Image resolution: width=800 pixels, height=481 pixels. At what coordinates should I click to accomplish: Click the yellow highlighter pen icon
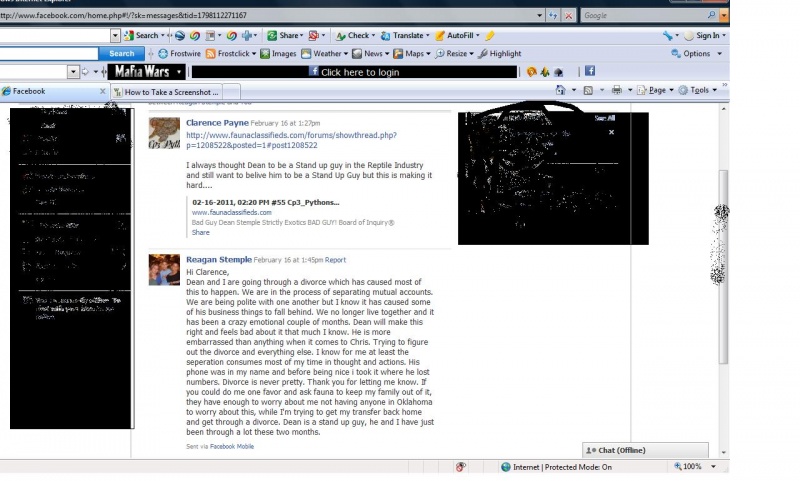(x=490, y=35)
